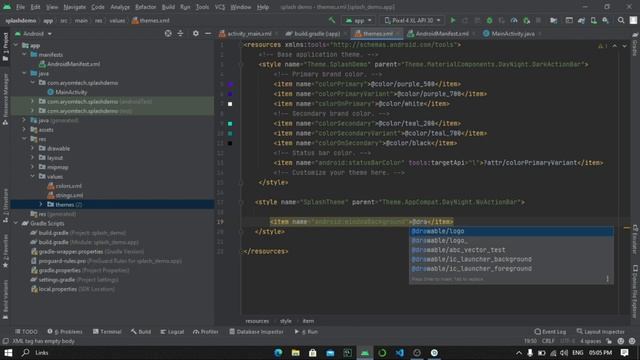Image resolution: width=640 pixels, height=360 pixels.
Task: Choose @drawable/logo completion suggestion
Action: pos(511,231)
